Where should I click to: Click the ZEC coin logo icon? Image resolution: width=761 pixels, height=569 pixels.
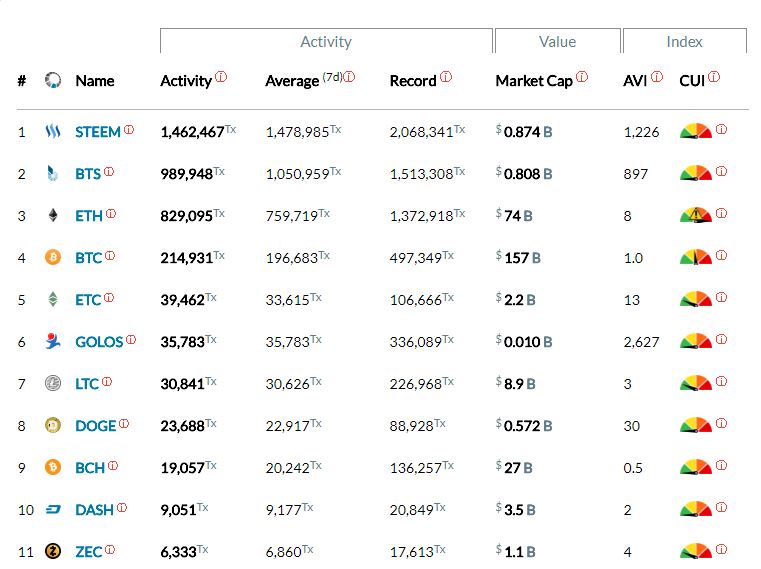[x=53, y=551]
